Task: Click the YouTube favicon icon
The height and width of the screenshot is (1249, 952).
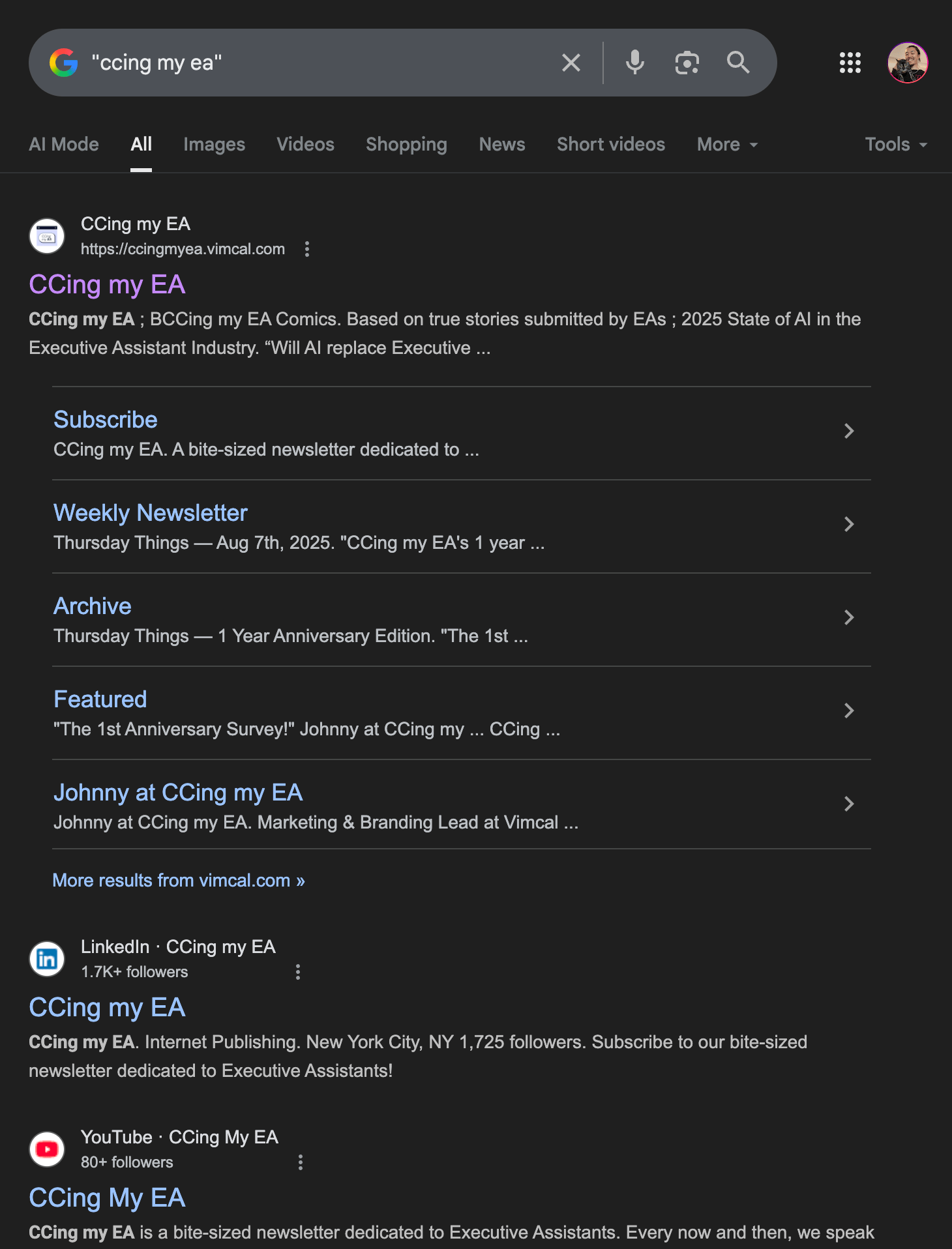Action: 47,1149
